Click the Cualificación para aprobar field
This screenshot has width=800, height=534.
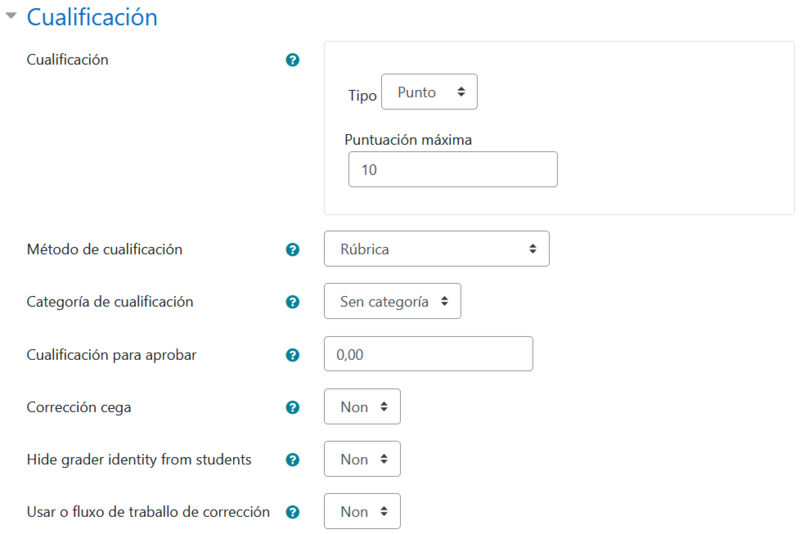tap(429, 354)
